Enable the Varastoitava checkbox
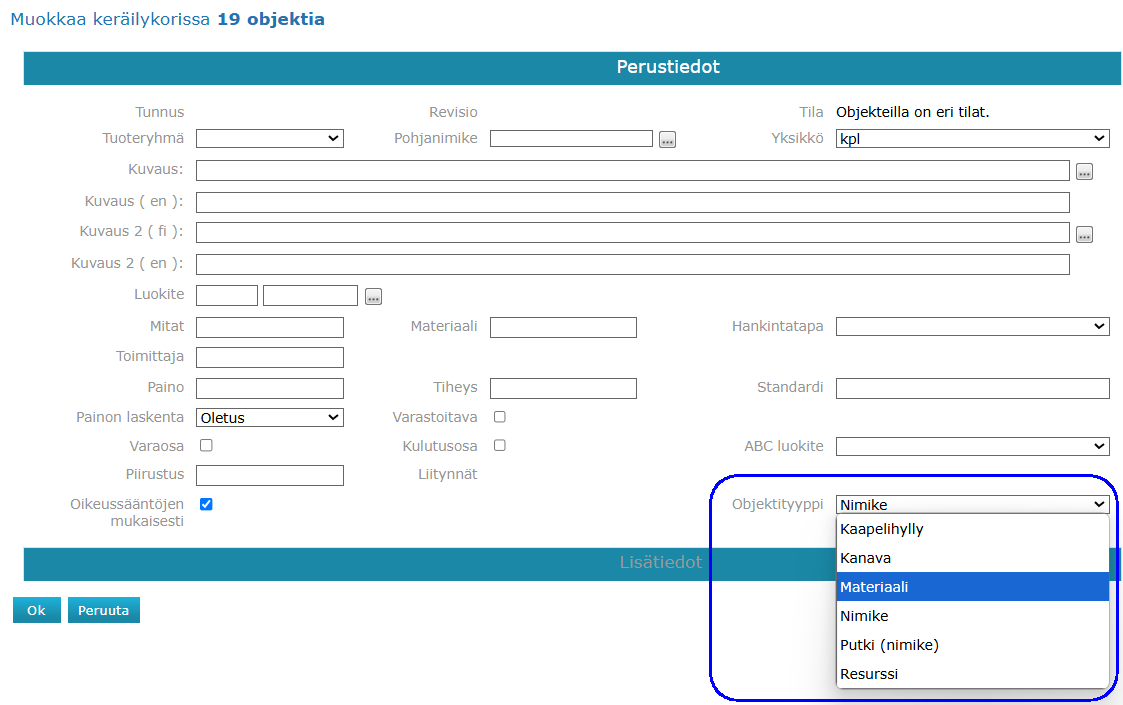The height and width of the screenshot is (705, 1123). [x=500, y=416]
